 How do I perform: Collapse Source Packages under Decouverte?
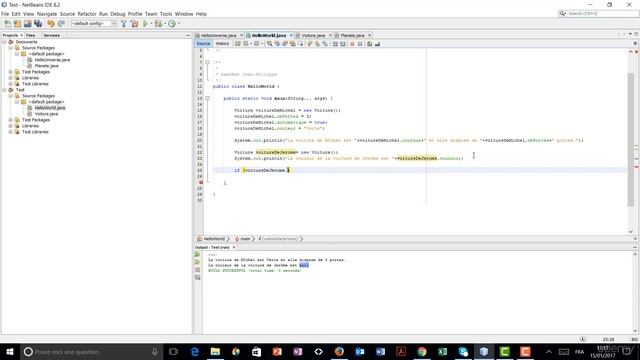pos(11,48)
